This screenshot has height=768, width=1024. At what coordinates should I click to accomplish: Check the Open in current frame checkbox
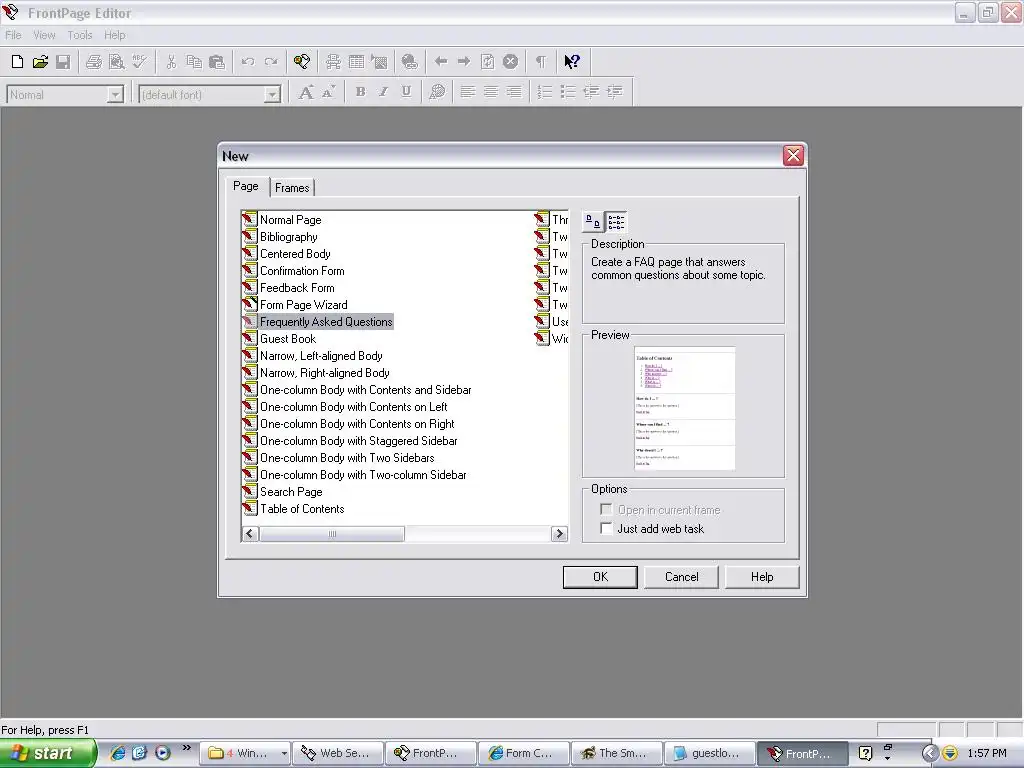[x=606, y=509]
